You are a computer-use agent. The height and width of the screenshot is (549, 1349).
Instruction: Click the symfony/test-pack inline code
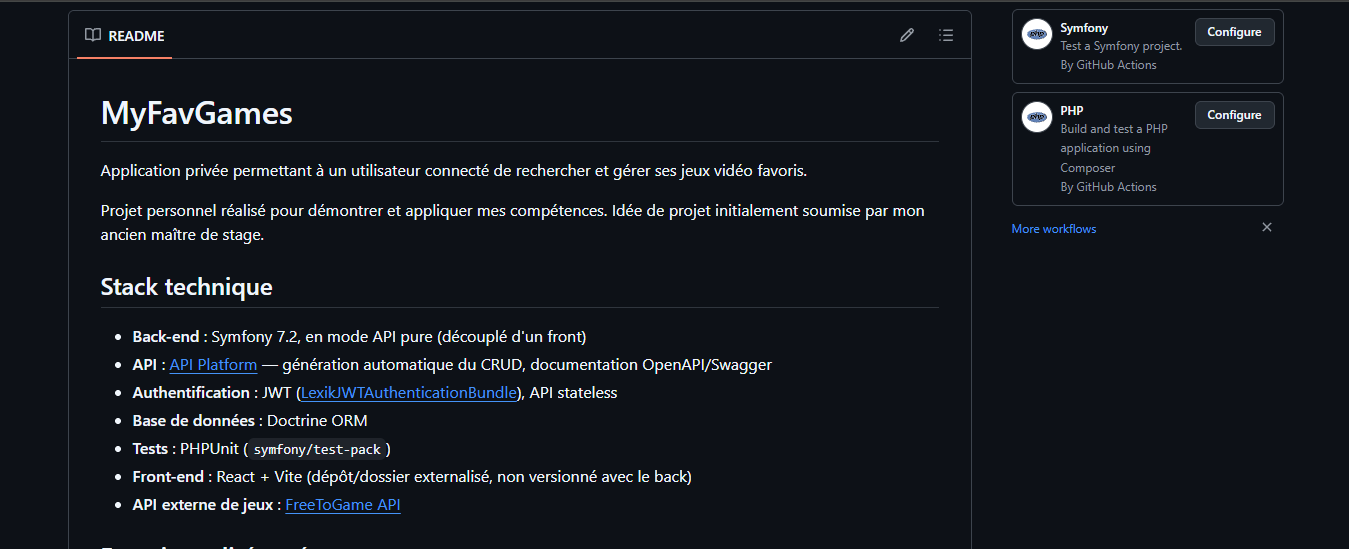point(318,450)
